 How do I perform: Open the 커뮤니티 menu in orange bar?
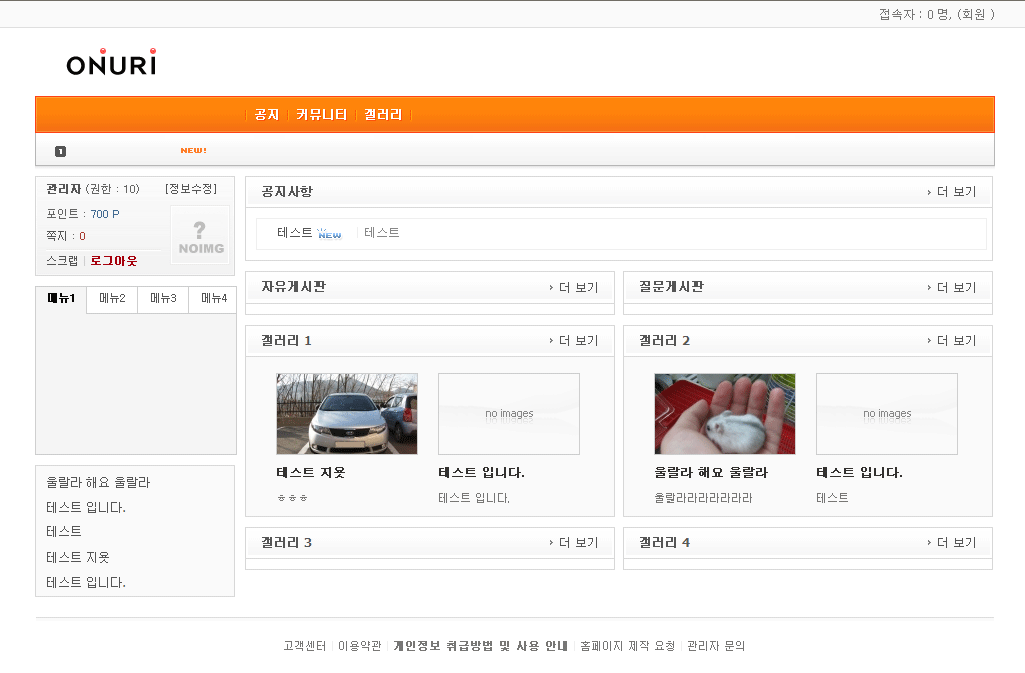321,115
